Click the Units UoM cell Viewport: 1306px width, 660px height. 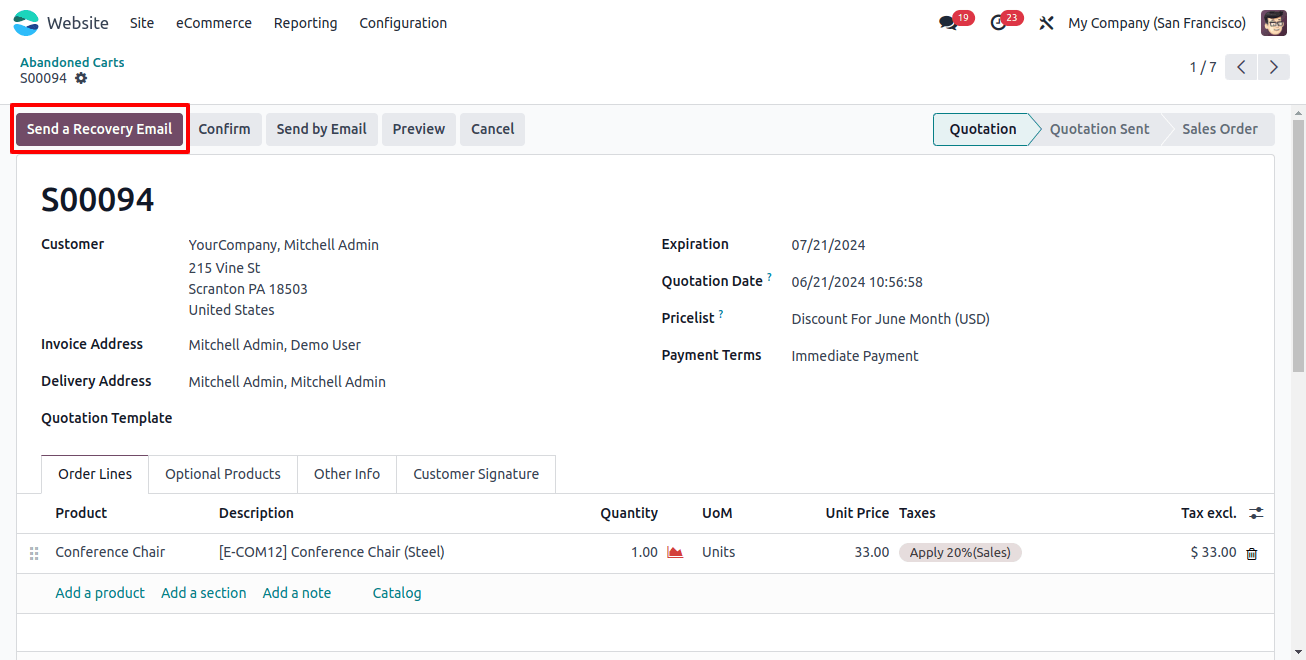pyautogui.click(x=718, y=552)
